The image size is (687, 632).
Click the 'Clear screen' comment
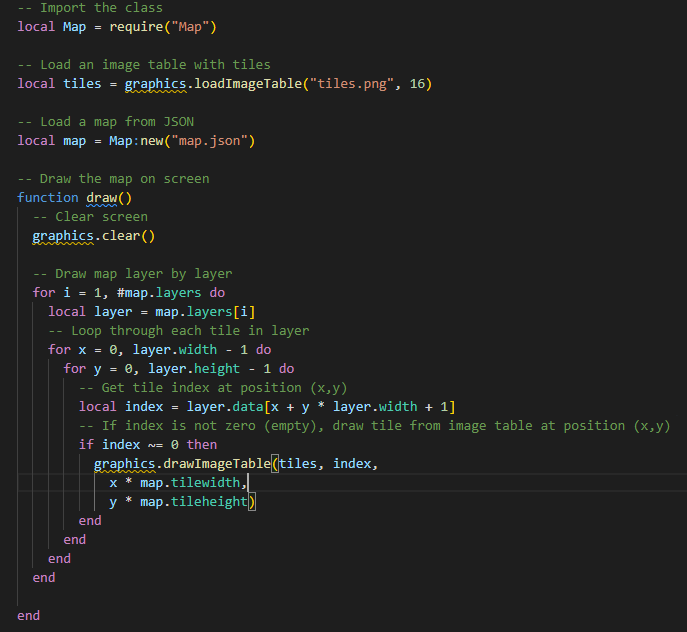click(90, 217)
